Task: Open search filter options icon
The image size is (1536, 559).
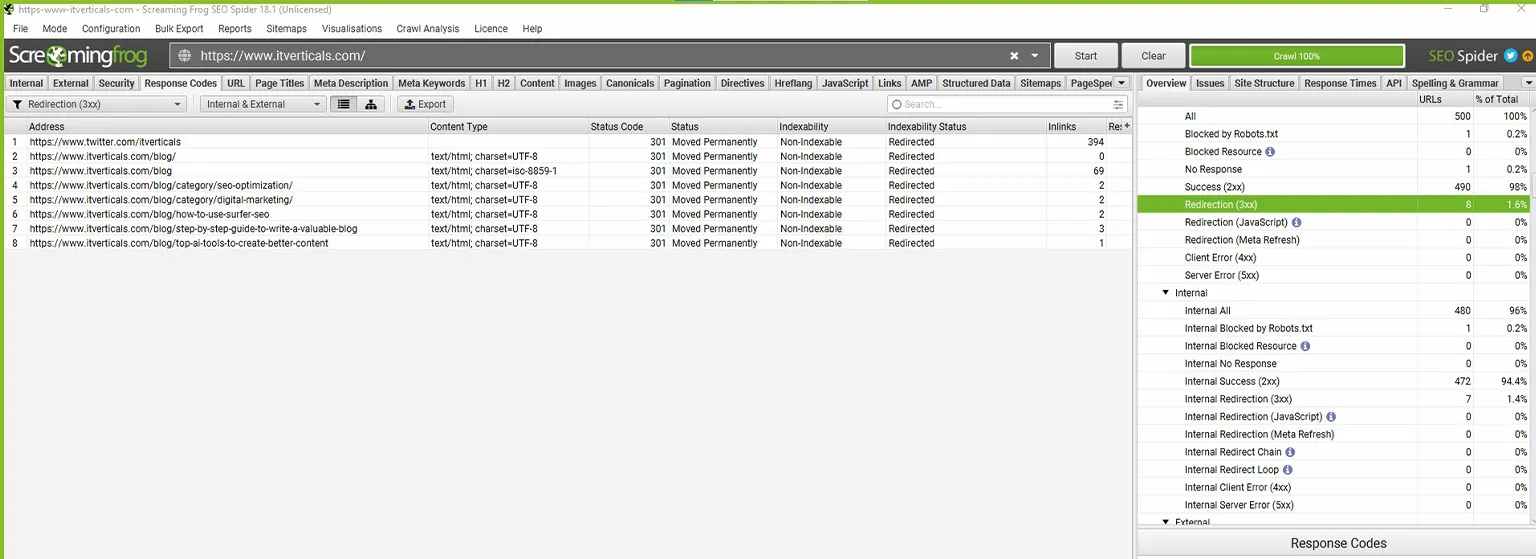Action: [1118, 104]
